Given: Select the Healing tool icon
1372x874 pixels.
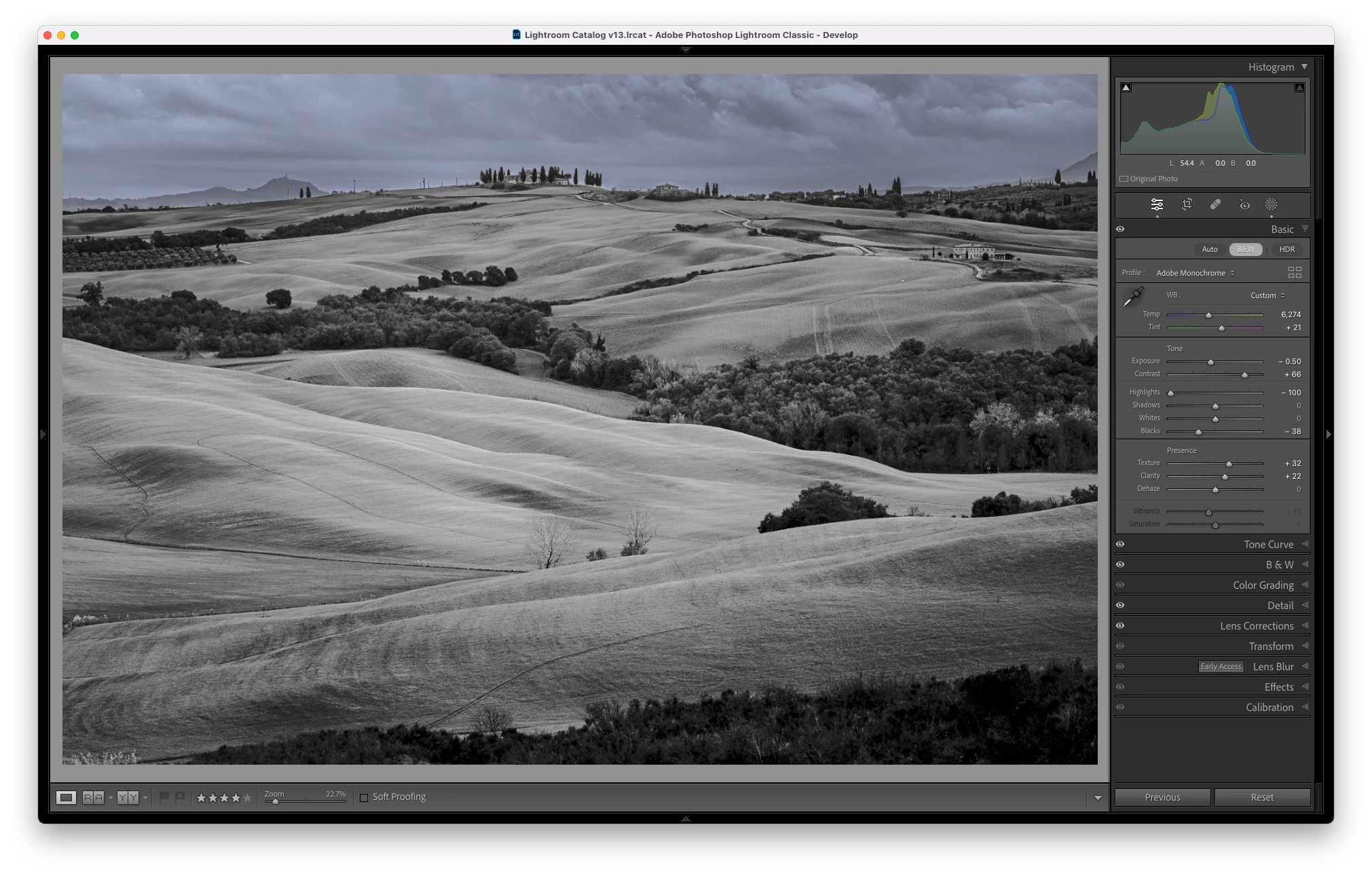Looking at the screenshot, I should coord(1215,204).
